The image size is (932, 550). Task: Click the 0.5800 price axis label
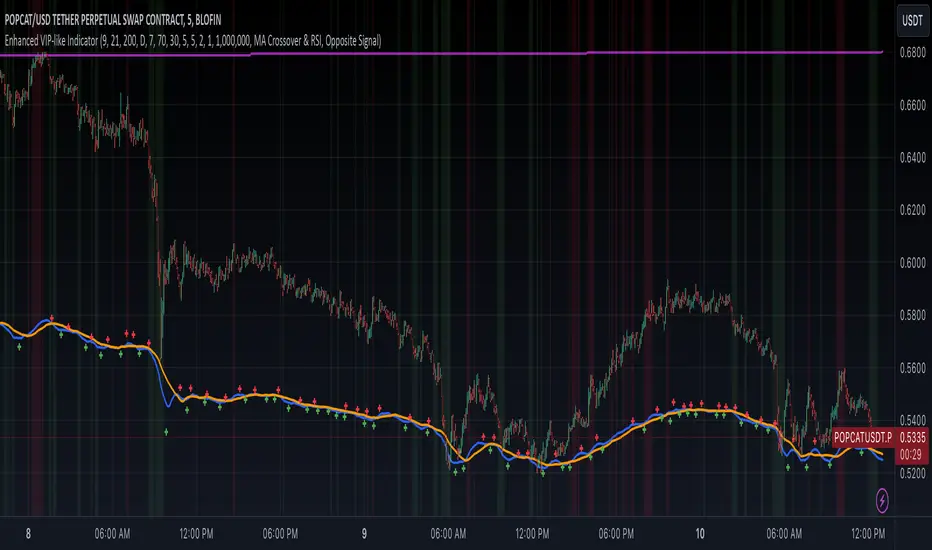point(912,316)
